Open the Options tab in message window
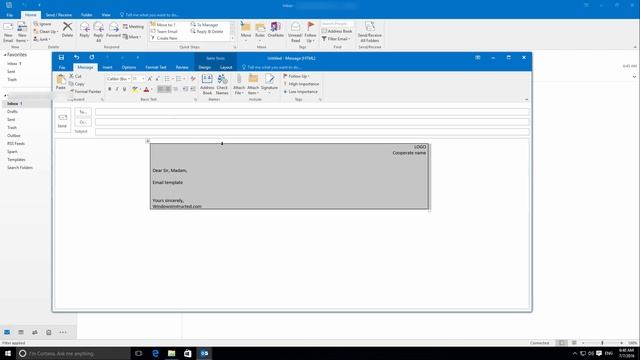Viewport: 640px width, 360px height. click(129, 67)
